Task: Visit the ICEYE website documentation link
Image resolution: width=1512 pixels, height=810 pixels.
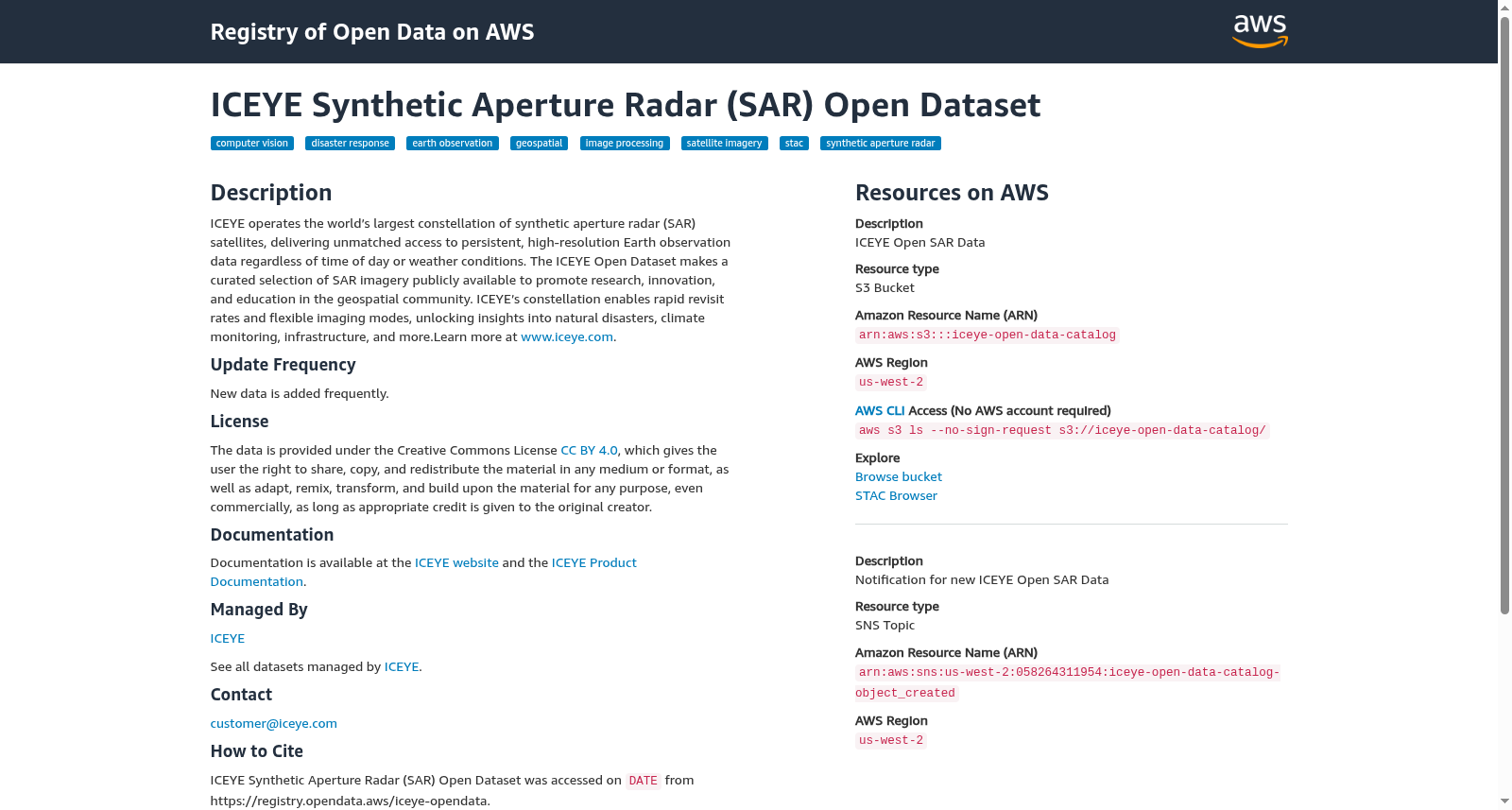Action: (456, 563)
